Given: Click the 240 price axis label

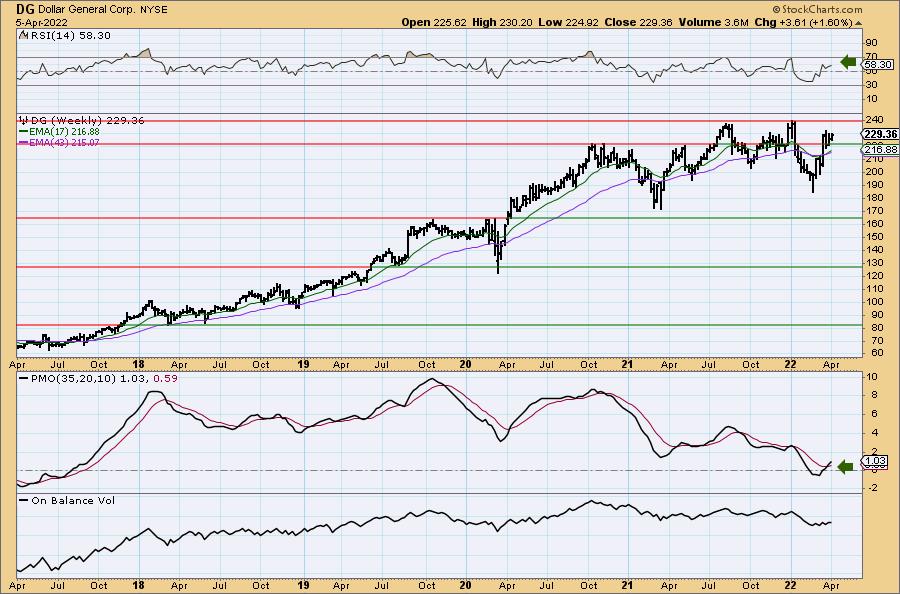Looking at the screenshot, I should click(x=873, y=121).
